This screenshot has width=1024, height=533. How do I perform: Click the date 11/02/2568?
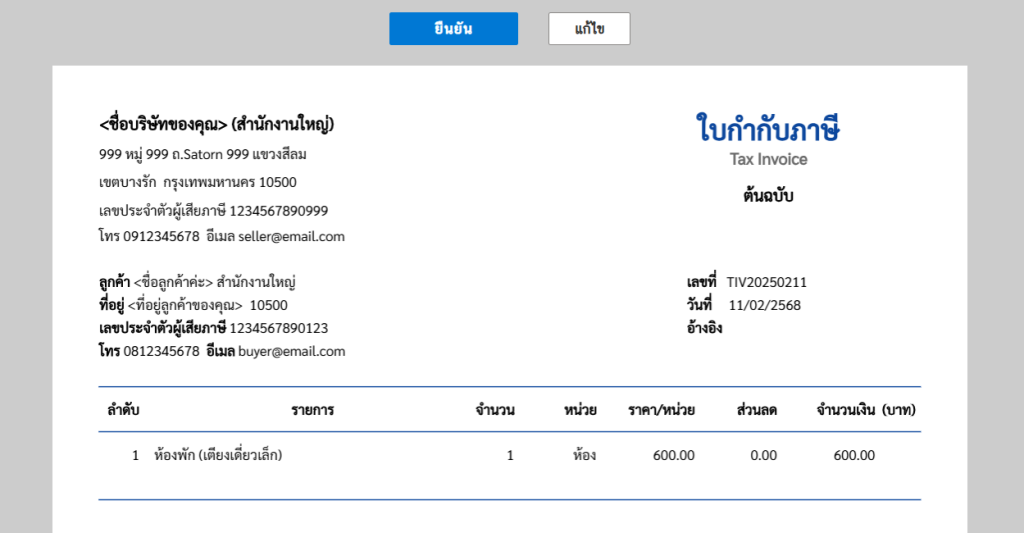tap(765, 305)
